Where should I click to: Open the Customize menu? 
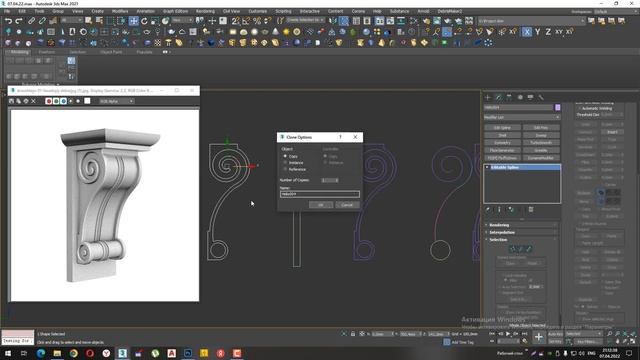tap(258, 11)
